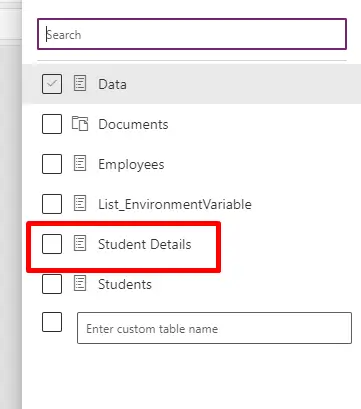Check the Employees checkbox
The width and height of the screenshot is (361, 409).
point(52,164)
